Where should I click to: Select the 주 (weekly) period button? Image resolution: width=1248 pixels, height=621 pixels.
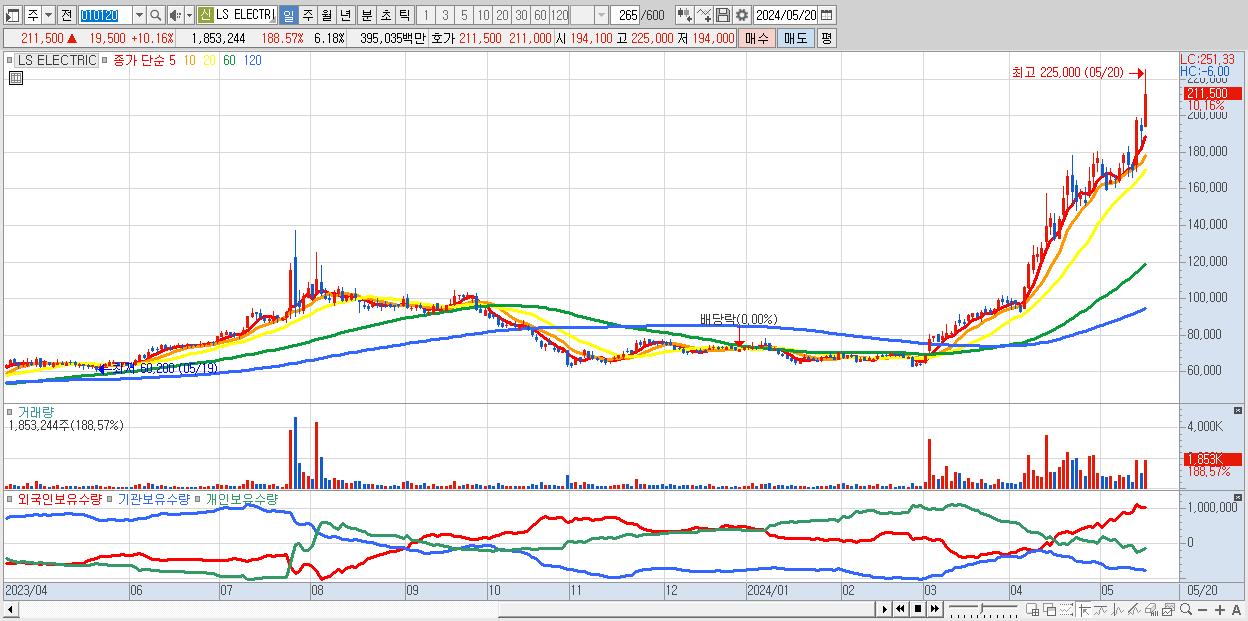(x=307, y=15)
